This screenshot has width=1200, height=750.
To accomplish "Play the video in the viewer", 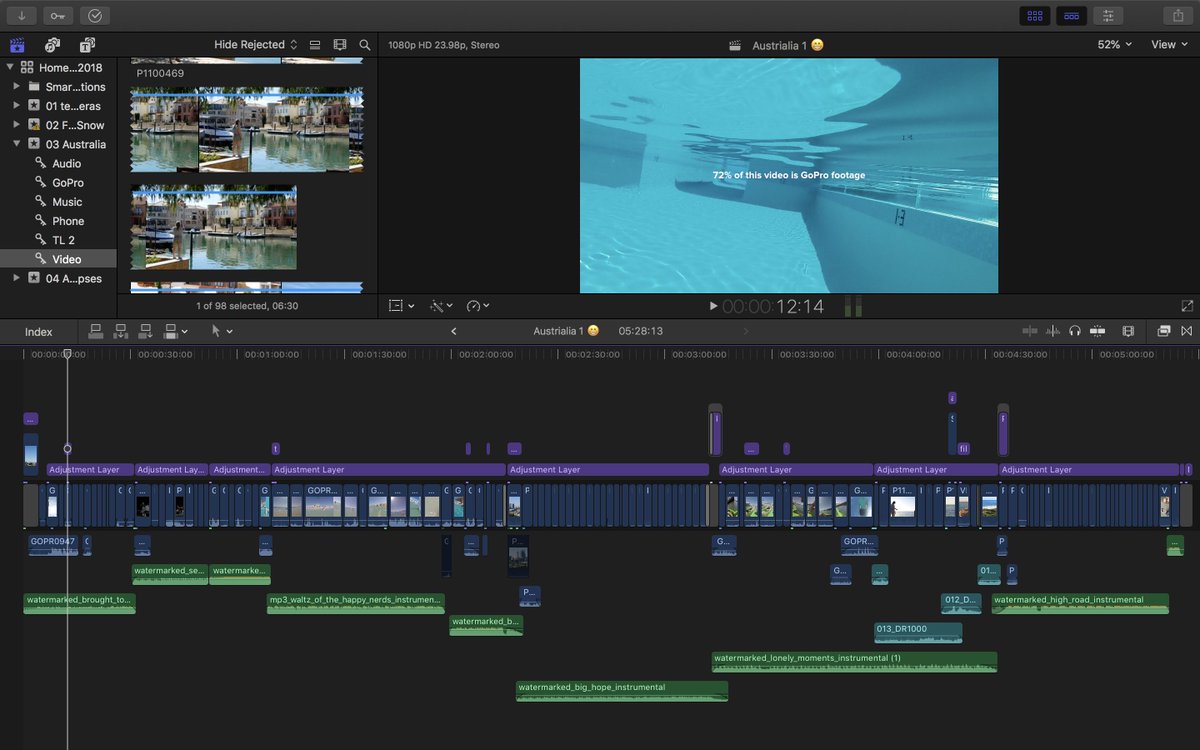I will tap(713, 306).
